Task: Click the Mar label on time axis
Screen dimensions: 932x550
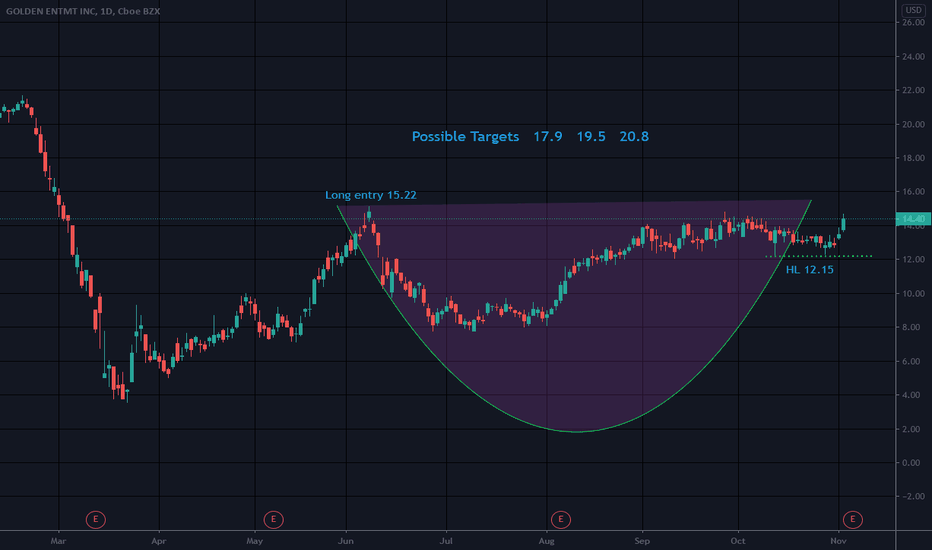Action: (58, 541)
